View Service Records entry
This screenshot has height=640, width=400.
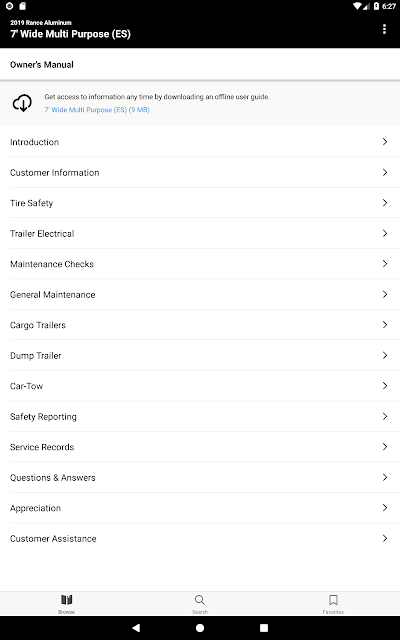coord(200,447)
